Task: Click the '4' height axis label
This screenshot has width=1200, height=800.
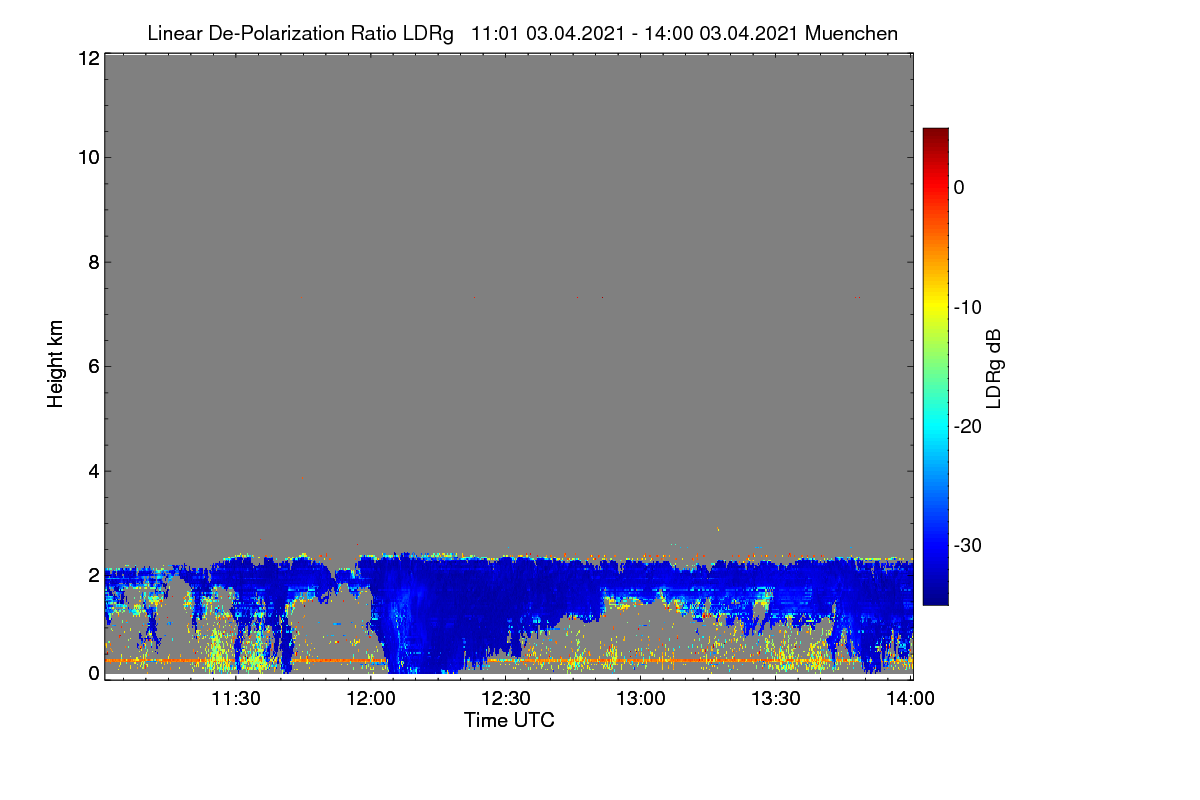Action: click(92, 470)
